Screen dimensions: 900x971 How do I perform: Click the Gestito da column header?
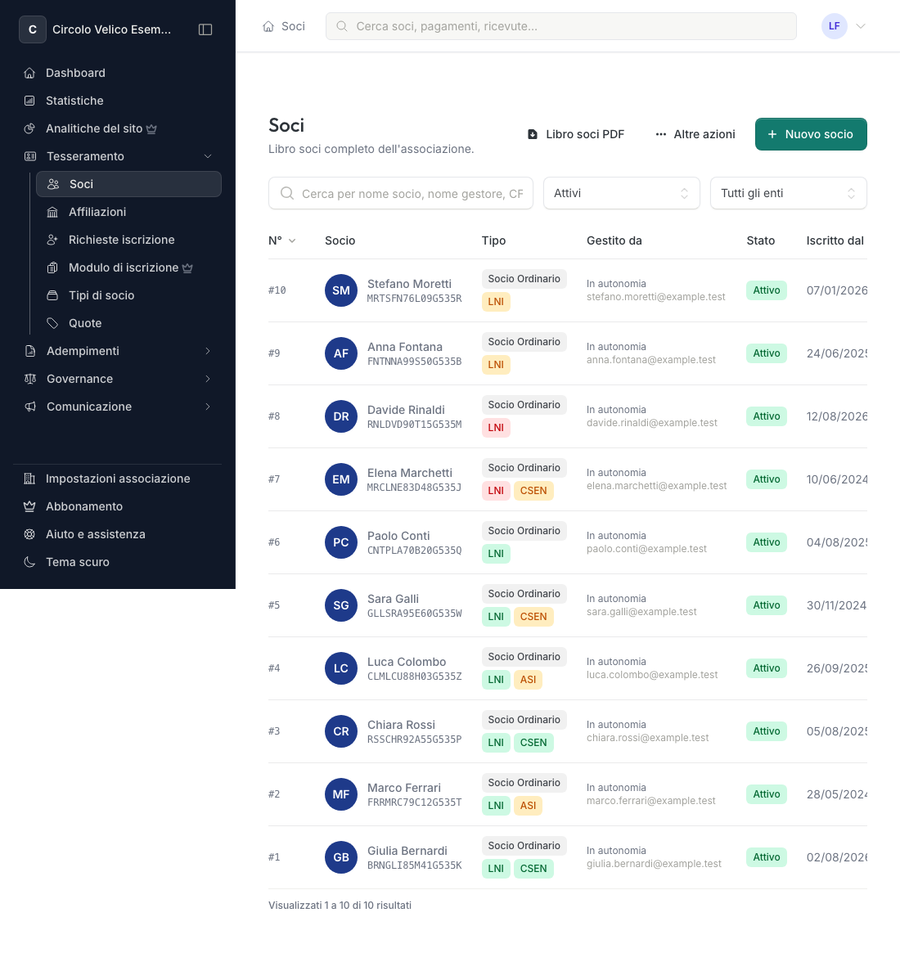coord(614,240)
